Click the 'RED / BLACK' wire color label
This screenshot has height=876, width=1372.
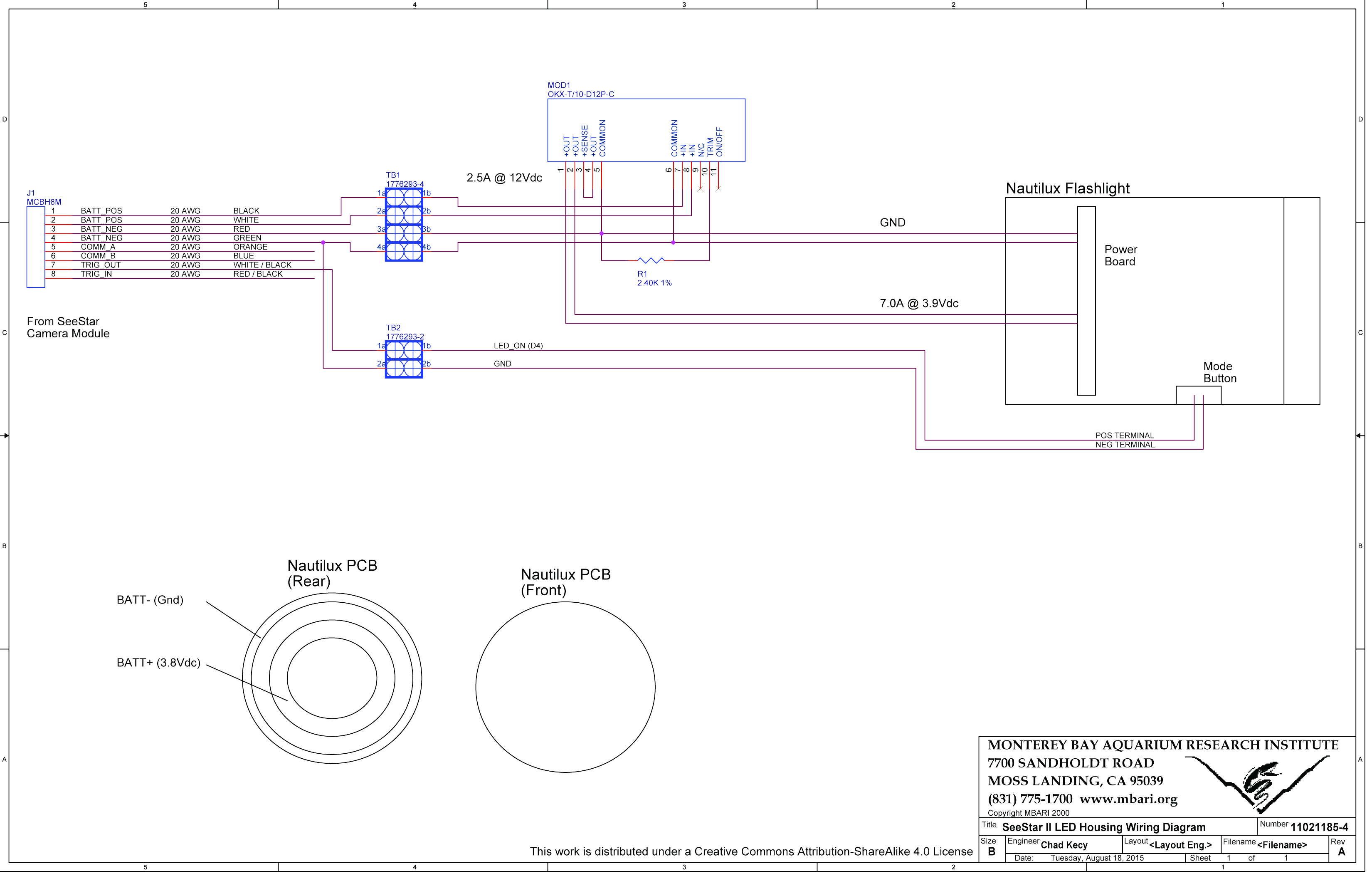[x=258, y=274]
